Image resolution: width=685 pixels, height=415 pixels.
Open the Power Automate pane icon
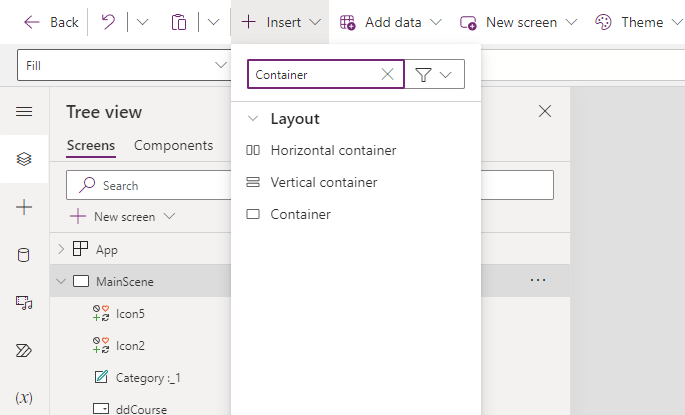[24, 350]
